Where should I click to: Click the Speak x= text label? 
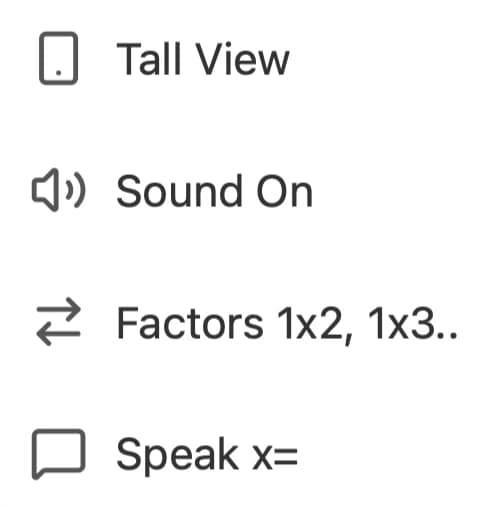coord(207,456)
